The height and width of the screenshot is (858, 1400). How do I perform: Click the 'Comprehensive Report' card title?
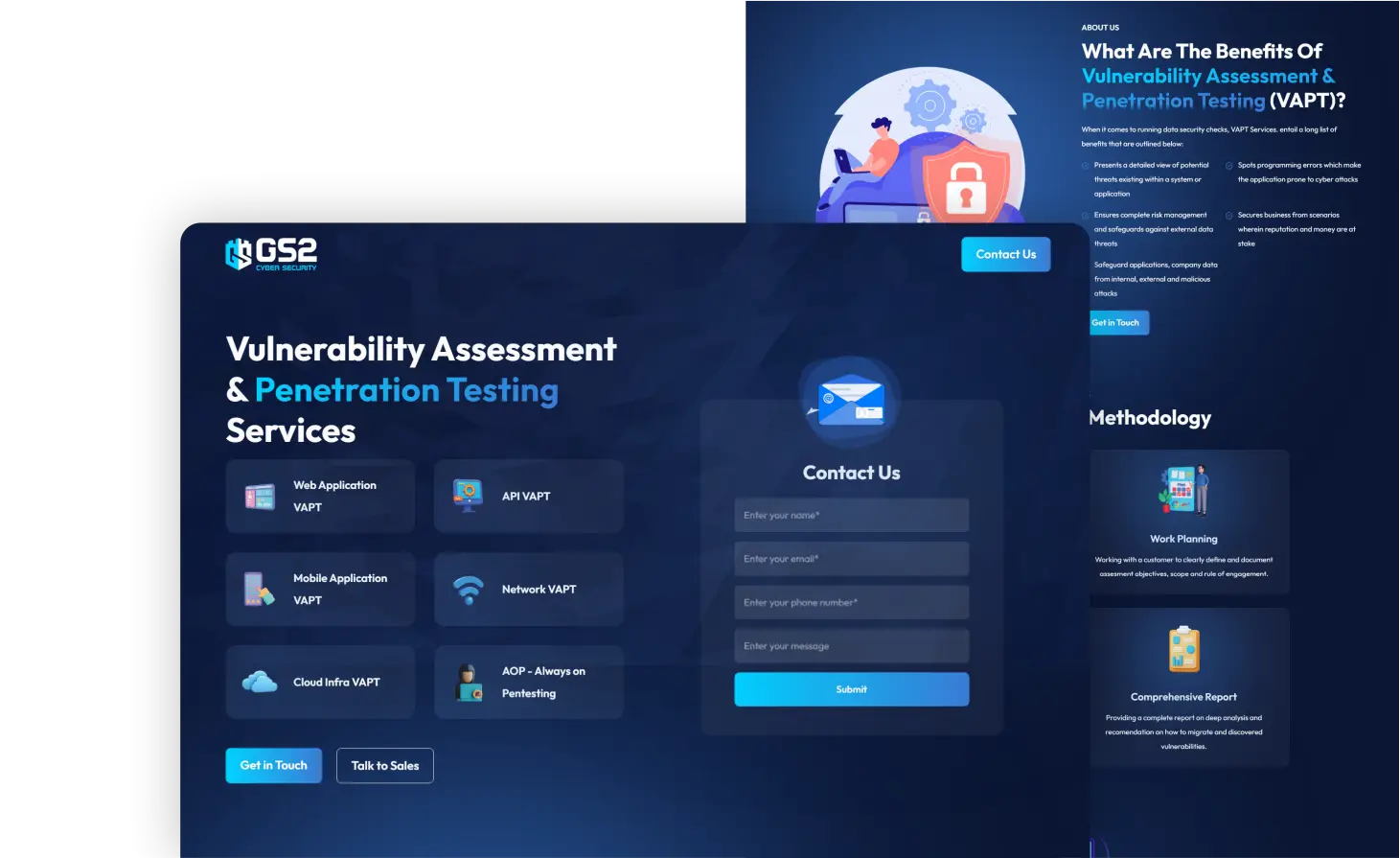[1183, 697]
